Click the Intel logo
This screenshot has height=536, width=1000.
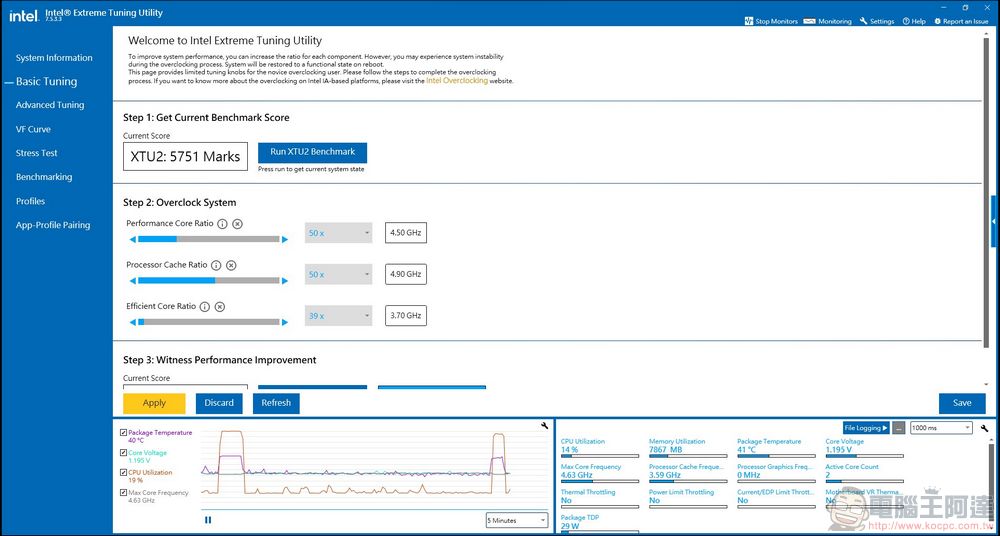tap(24, 15)
